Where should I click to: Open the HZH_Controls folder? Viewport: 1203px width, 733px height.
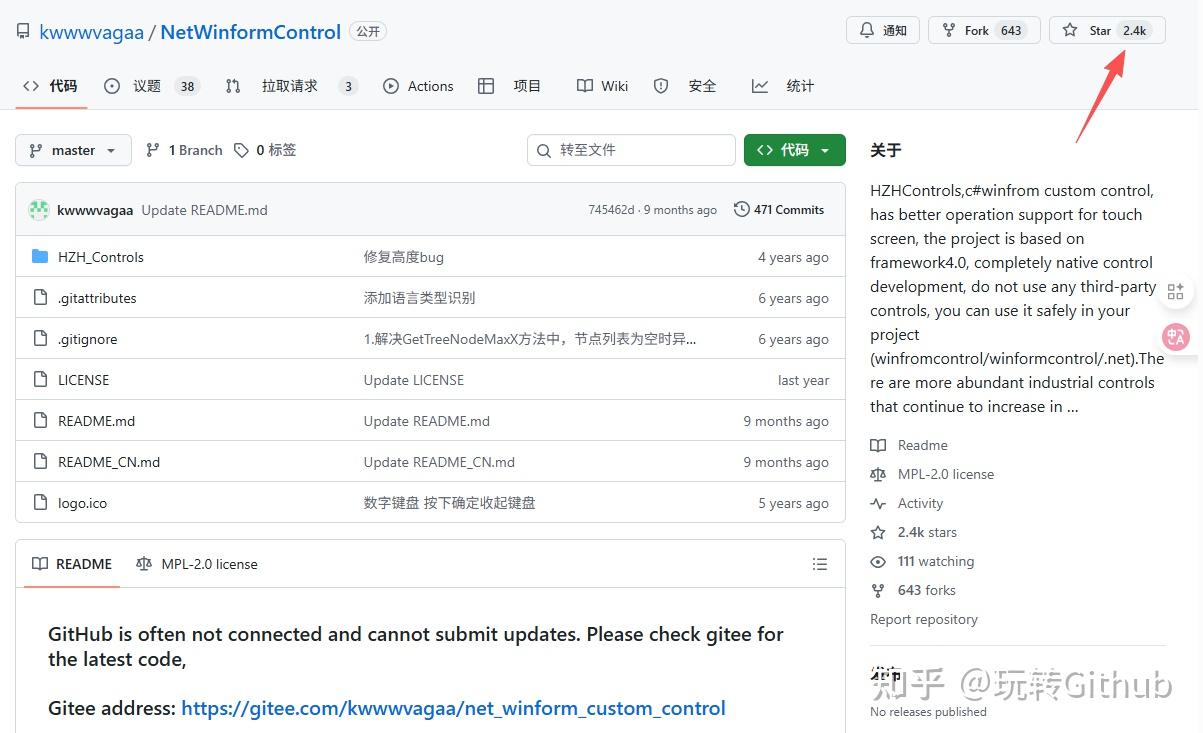101,257
